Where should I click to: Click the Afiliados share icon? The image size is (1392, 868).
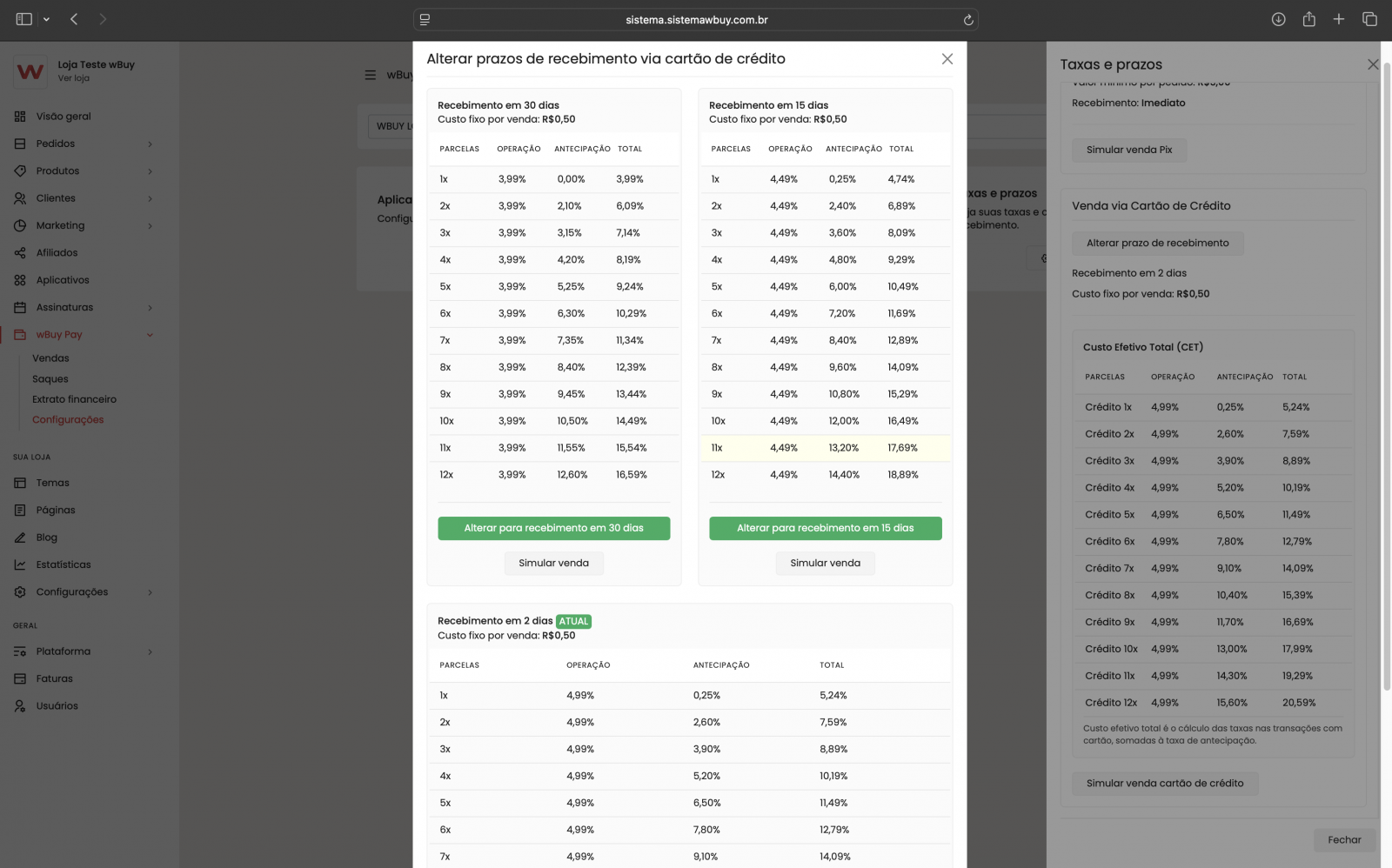[20, 253]
